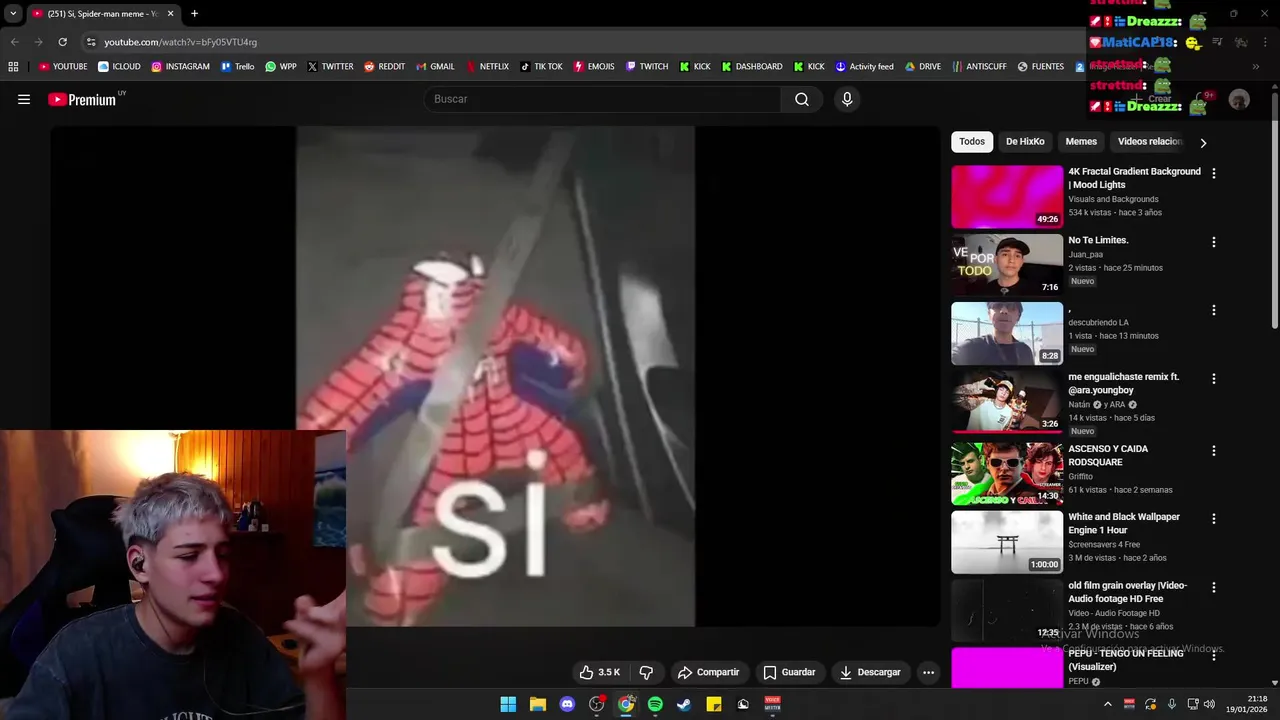Click the taskbar volume speaker icon
1280x720 pixels.
(1209, 704)
